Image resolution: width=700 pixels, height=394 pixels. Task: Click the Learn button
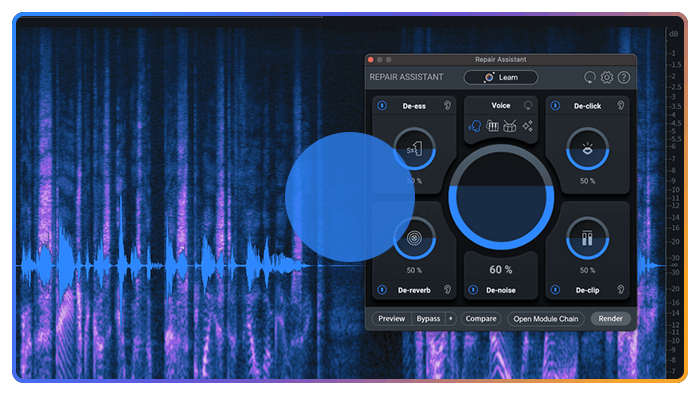[x=500, y=77]
